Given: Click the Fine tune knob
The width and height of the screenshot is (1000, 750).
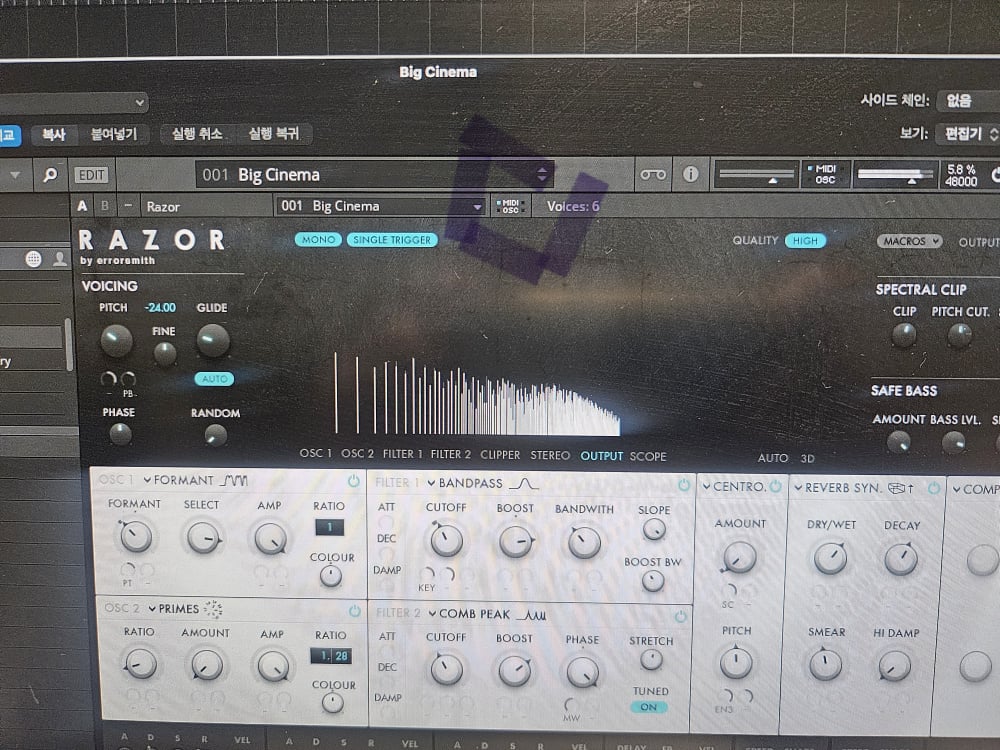Looking at the screenshot, I should [x=165, y=353].
